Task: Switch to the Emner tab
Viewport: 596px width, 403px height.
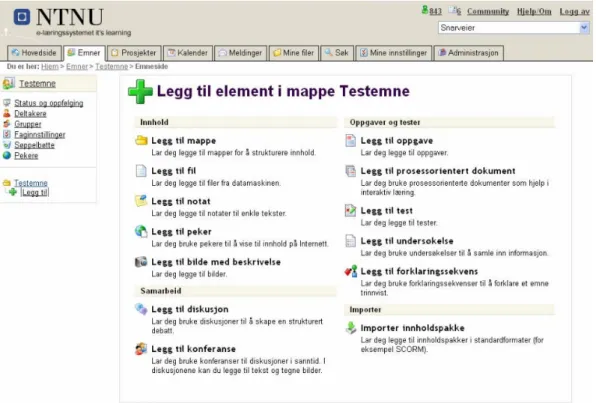Action: coord(84,53)
